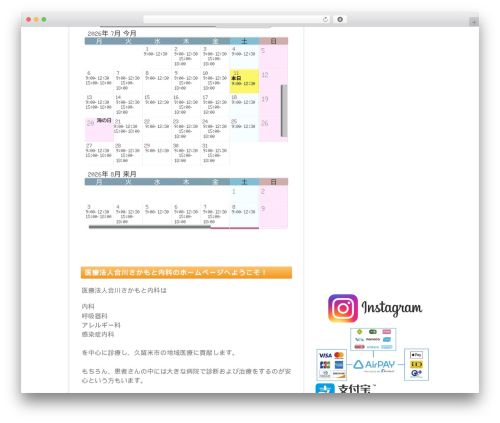The width and height of the screenshot is (500, 423).
Task: Click the 日 header in the July calendar
Action: (x=273, y=41)
